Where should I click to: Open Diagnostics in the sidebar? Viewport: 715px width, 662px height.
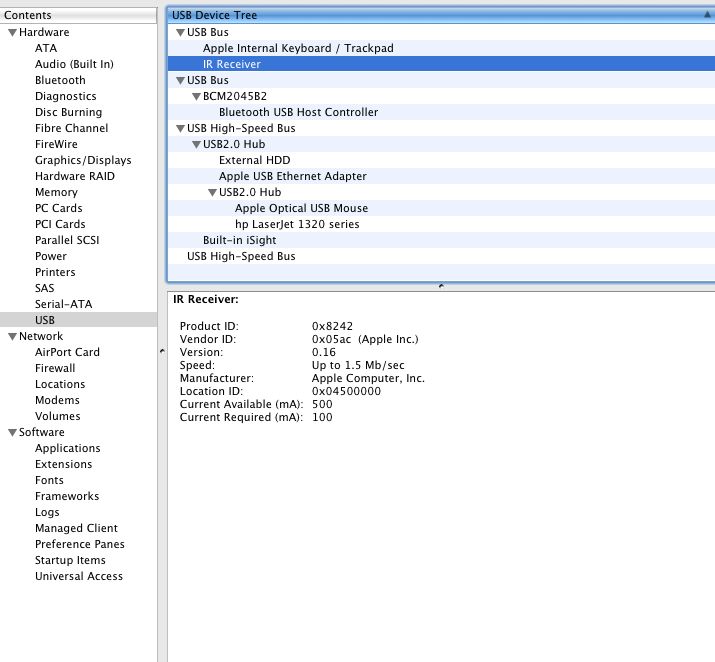point(66,96)
